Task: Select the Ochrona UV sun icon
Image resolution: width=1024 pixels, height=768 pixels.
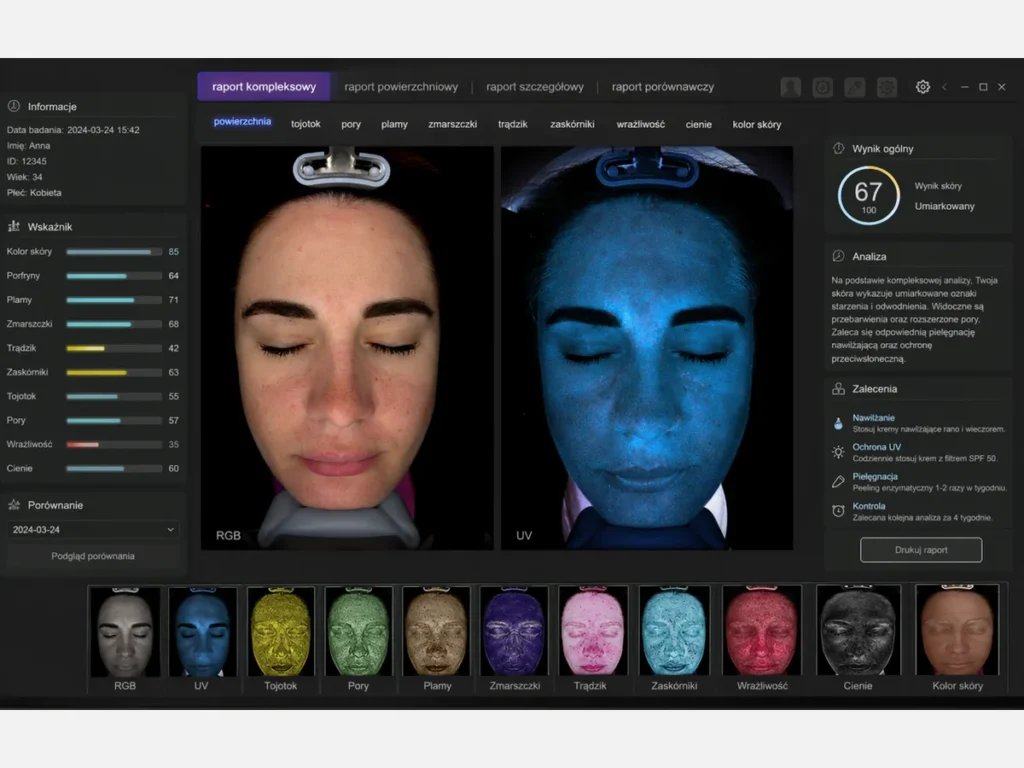Action: [839, 452]
